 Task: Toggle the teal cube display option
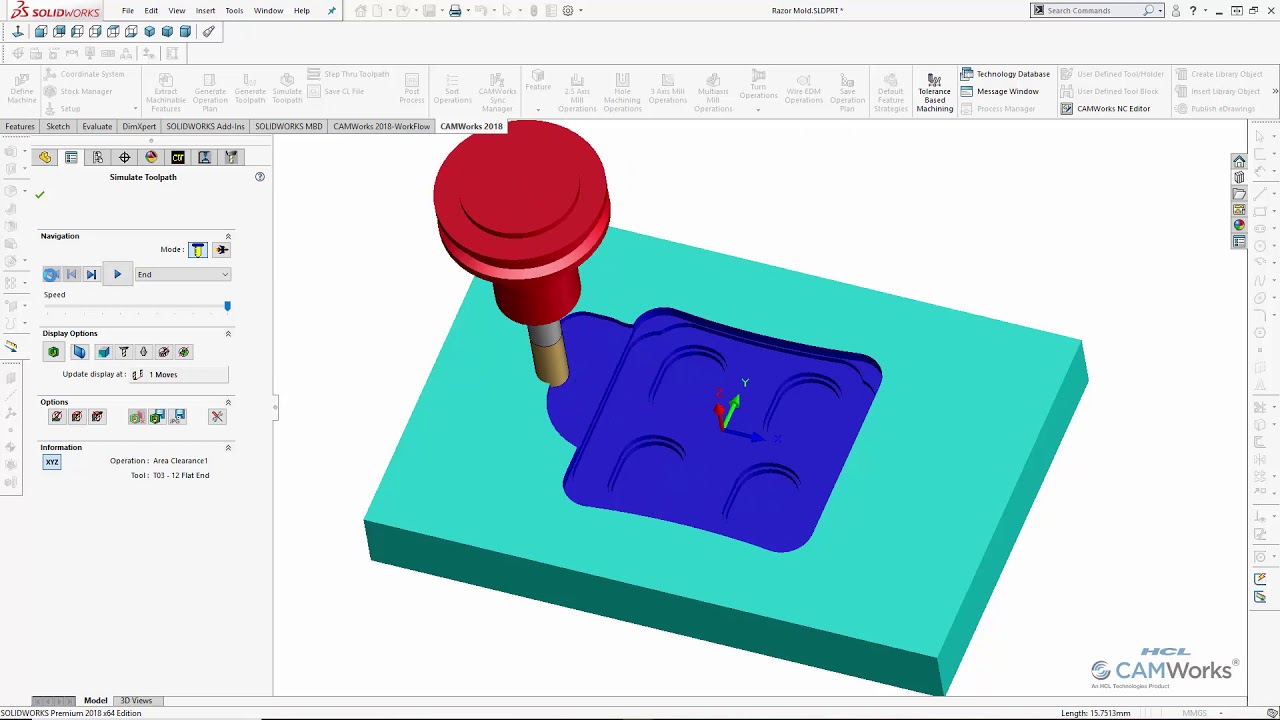coord(104,352)
